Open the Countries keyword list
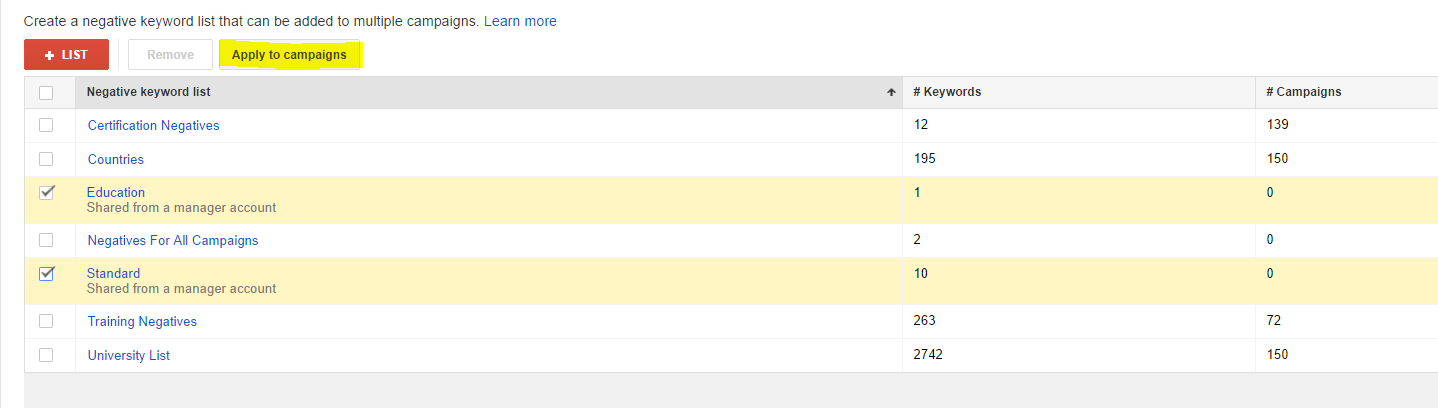Image resolution: width=1438 pixels, height=408 pixels. pos(116,159)
